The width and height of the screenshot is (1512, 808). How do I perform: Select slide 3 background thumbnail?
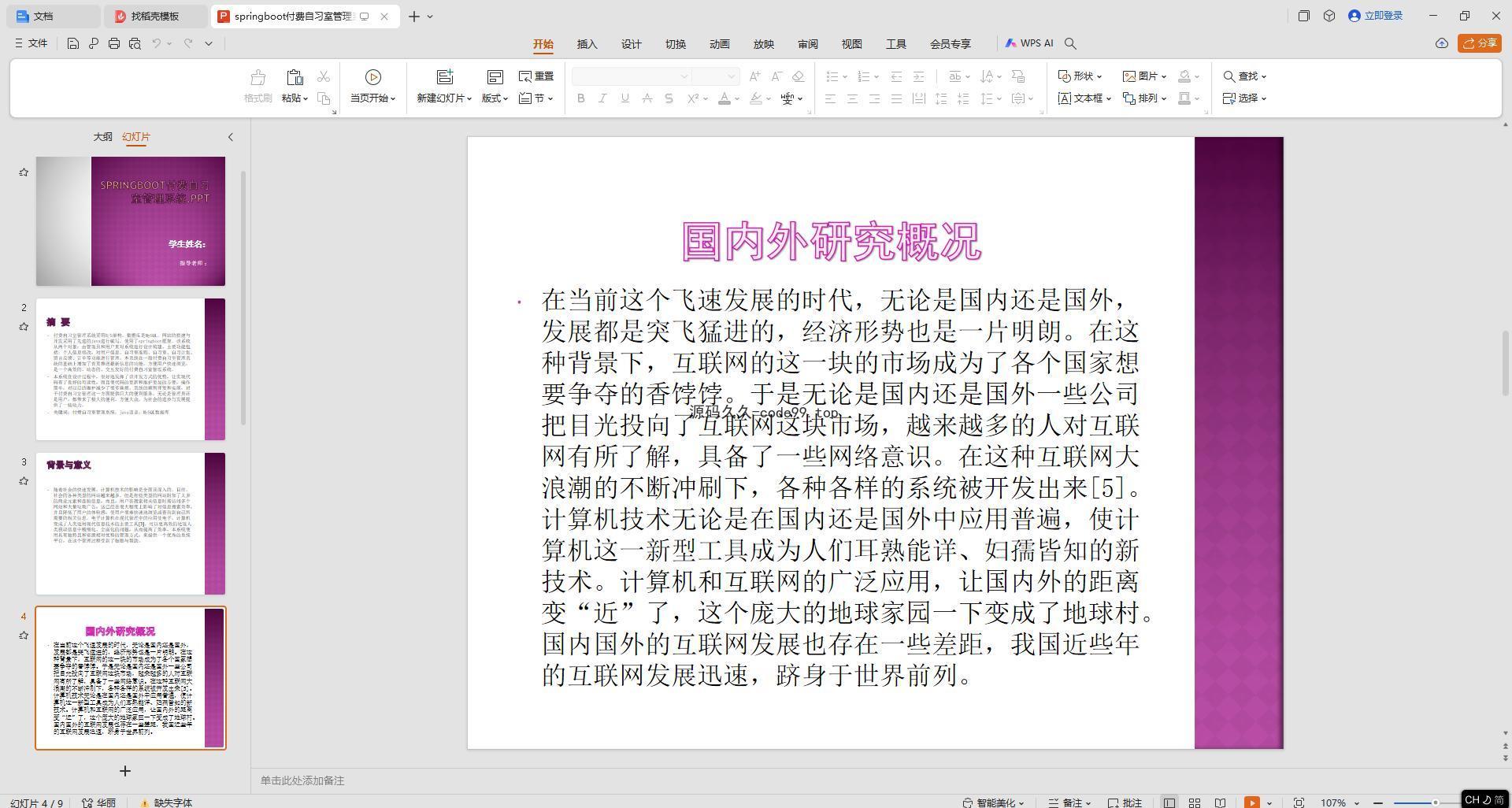click(131, 524)
